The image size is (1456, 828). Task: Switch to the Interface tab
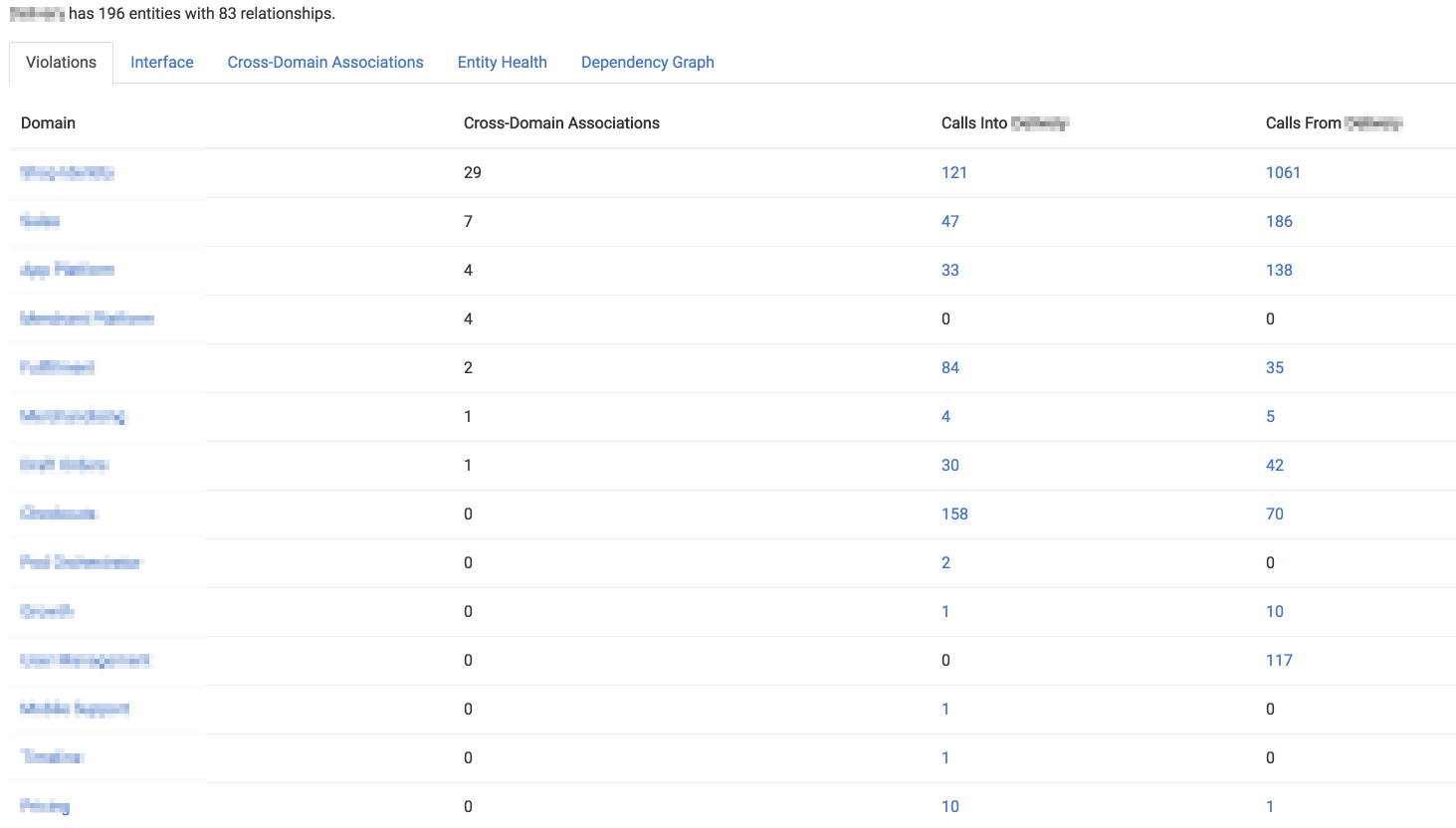click(x=162, y=62)
